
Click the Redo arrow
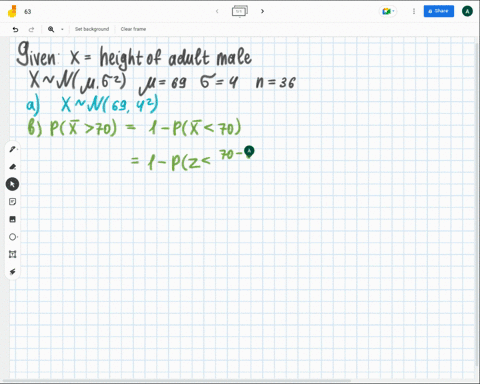click(x=31, y=29)
